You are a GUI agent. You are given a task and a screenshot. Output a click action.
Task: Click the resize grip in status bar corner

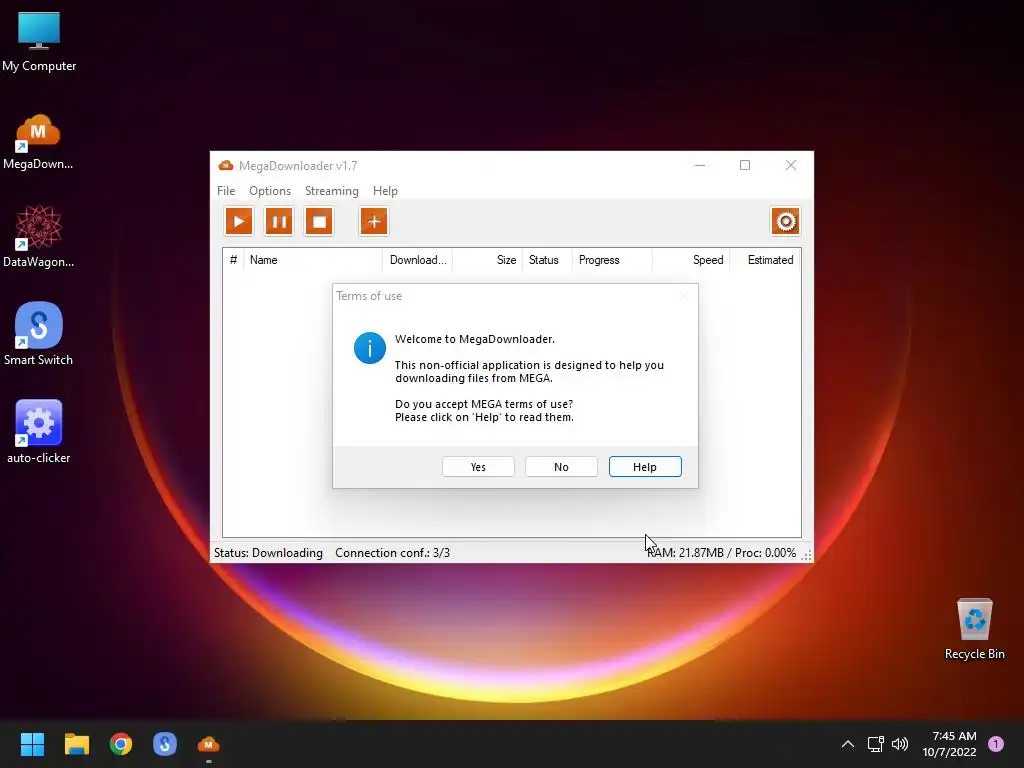tap(807, 555)
